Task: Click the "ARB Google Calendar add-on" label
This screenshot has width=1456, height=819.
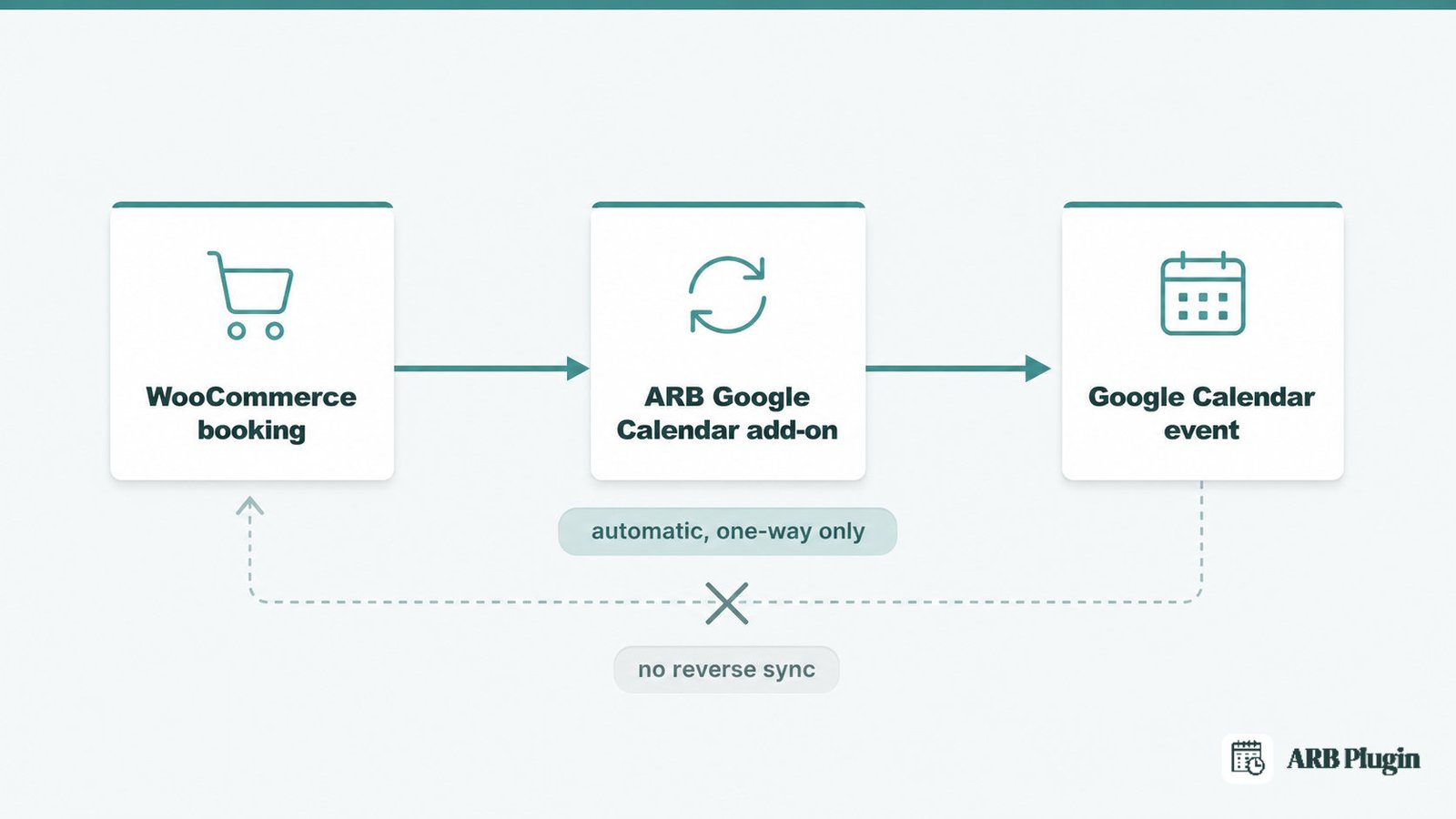Action: (727, 413)
